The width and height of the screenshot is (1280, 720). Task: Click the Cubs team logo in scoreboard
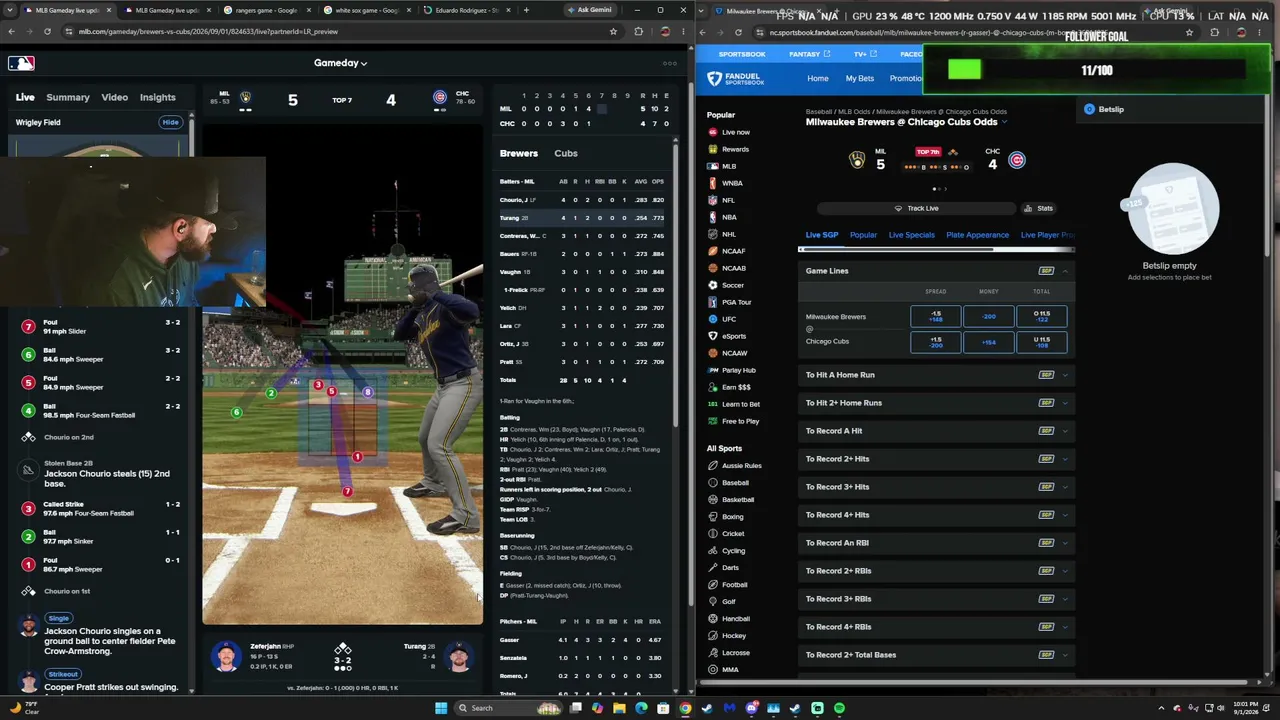[x=440, y=97]
